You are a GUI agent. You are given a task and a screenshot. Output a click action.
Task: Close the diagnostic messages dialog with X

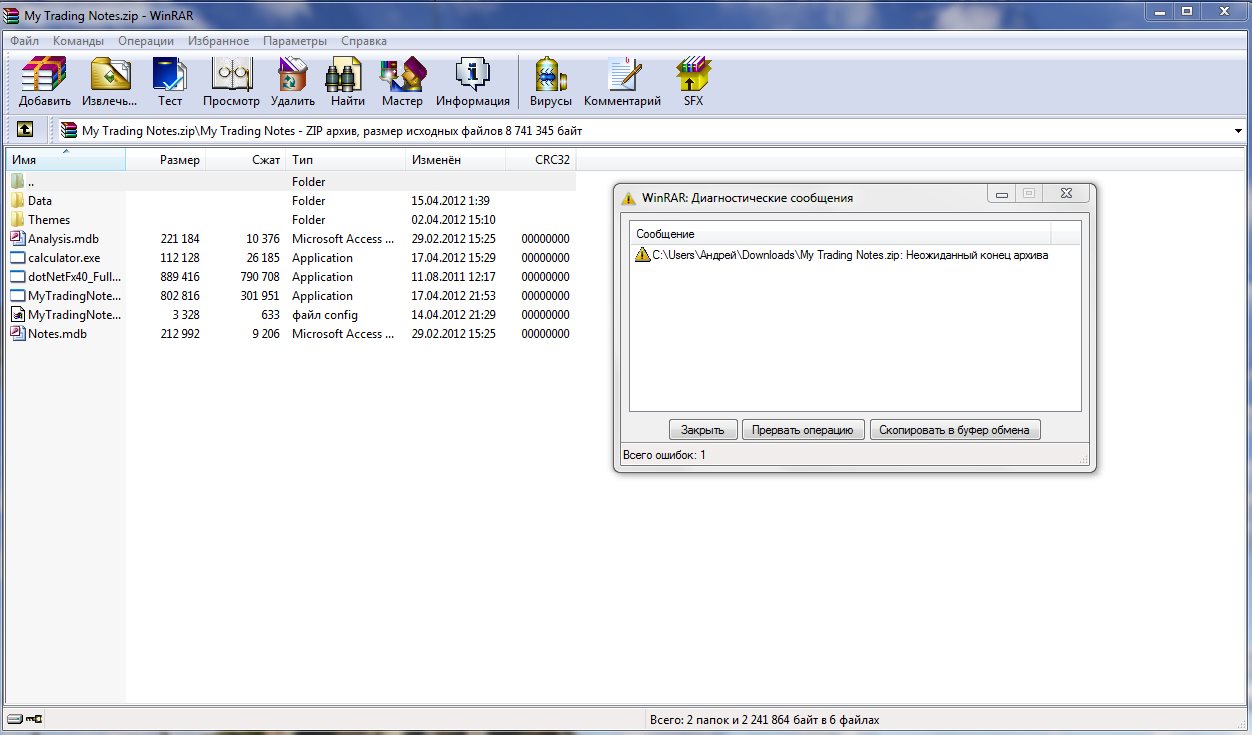point(1068,194)
